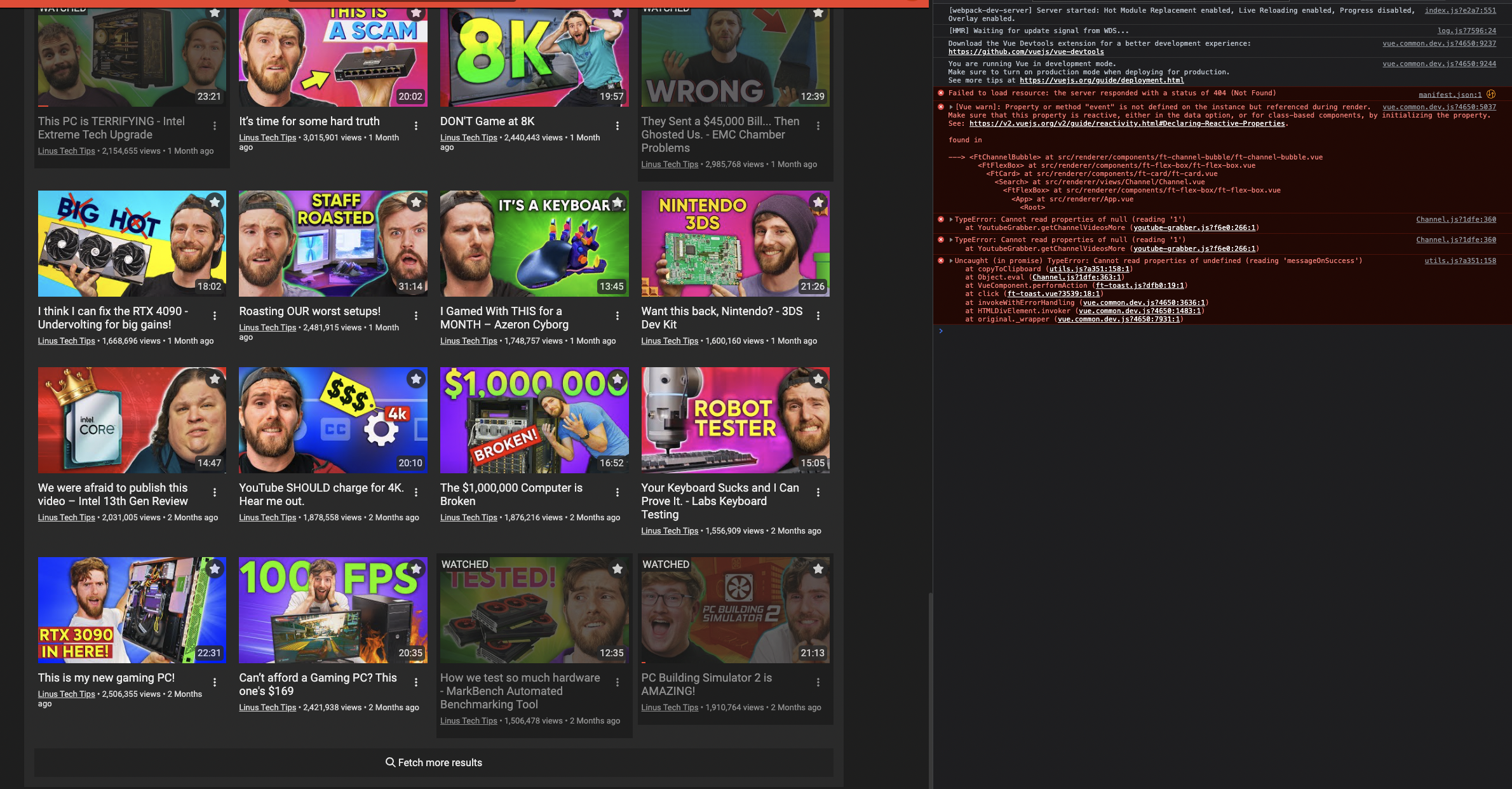The image size is (1512, 789).
Task: Toggle favorite star on This is my new gaming PC
Action: point(215,569)
